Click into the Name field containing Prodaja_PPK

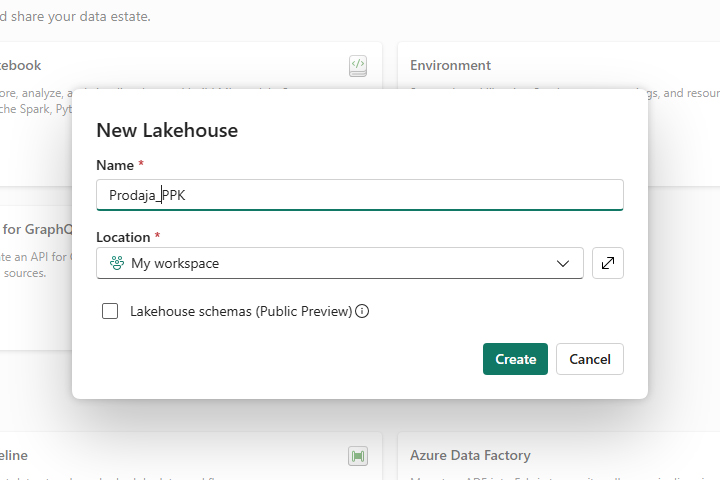360,195
